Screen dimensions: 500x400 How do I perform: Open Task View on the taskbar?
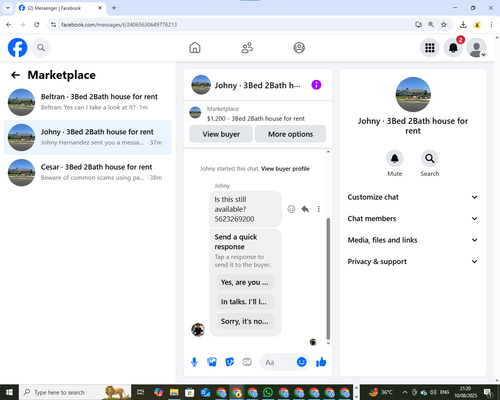tap(140, 392)
